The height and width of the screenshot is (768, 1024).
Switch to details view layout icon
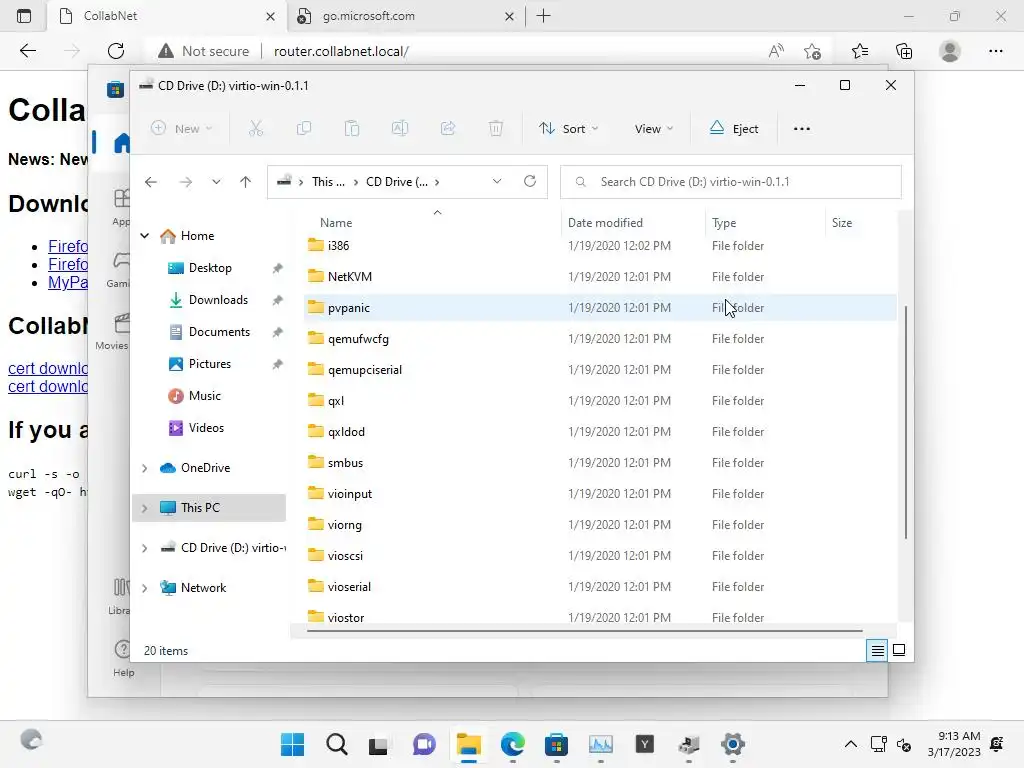(x=877, y=650)
